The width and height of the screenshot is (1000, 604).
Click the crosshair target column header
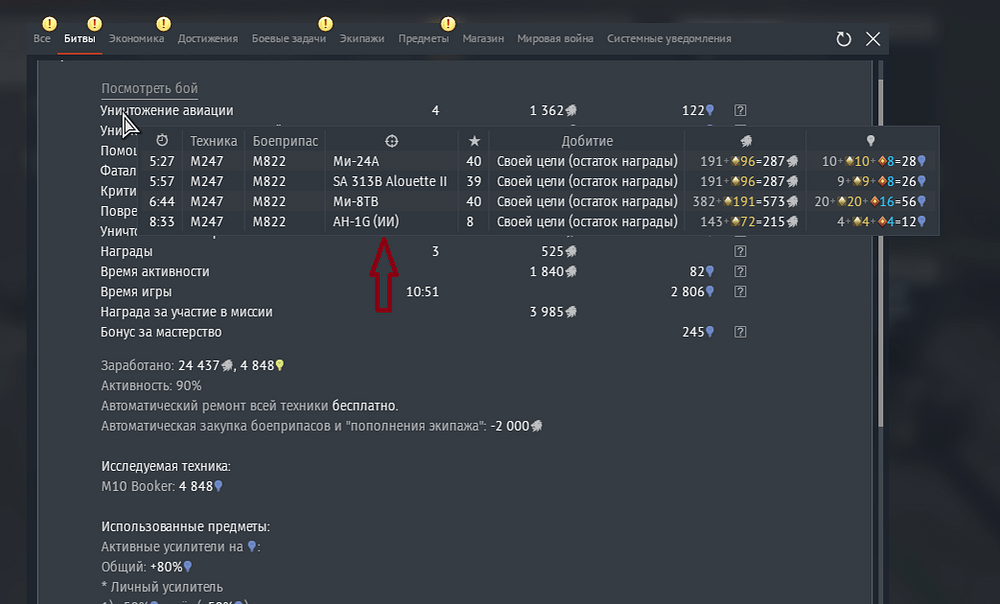click(x=391, y=141)
